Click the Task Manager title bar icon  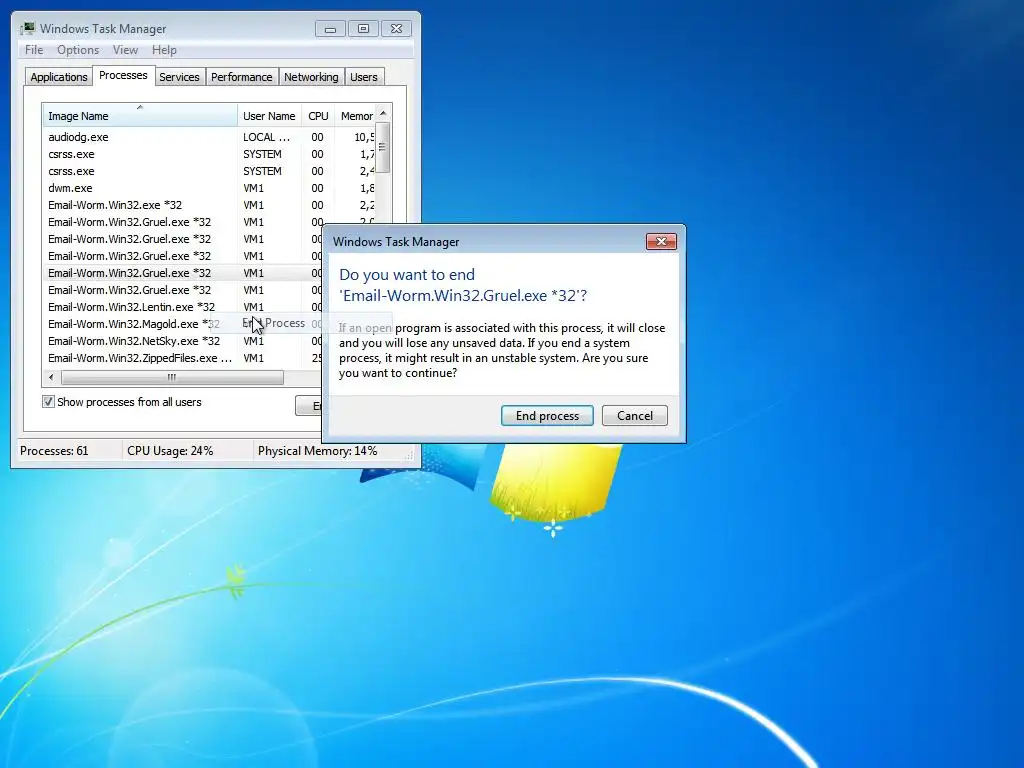tap(27, 28)
